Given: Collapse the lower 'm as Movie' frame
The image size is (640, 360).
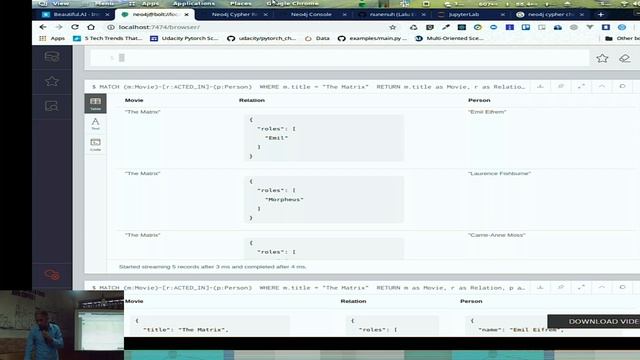Looking at the screenshot, I should click(602, 287).
